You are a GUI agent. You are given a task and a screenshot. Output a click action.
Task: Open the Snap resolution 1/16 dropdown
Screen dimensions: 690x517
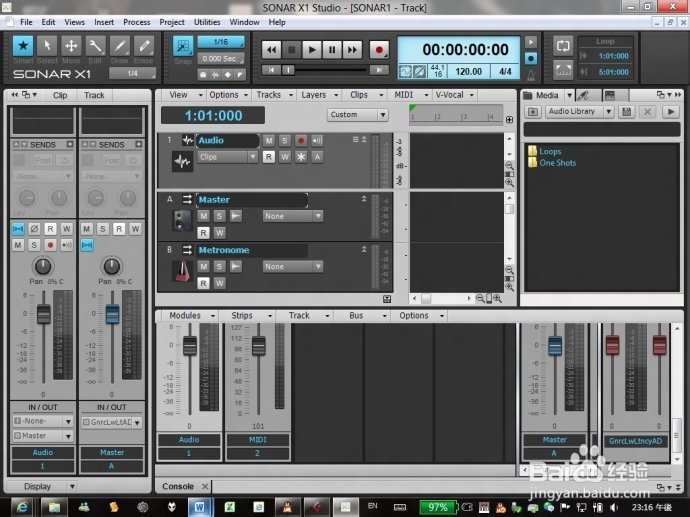(x=221, y=42)
